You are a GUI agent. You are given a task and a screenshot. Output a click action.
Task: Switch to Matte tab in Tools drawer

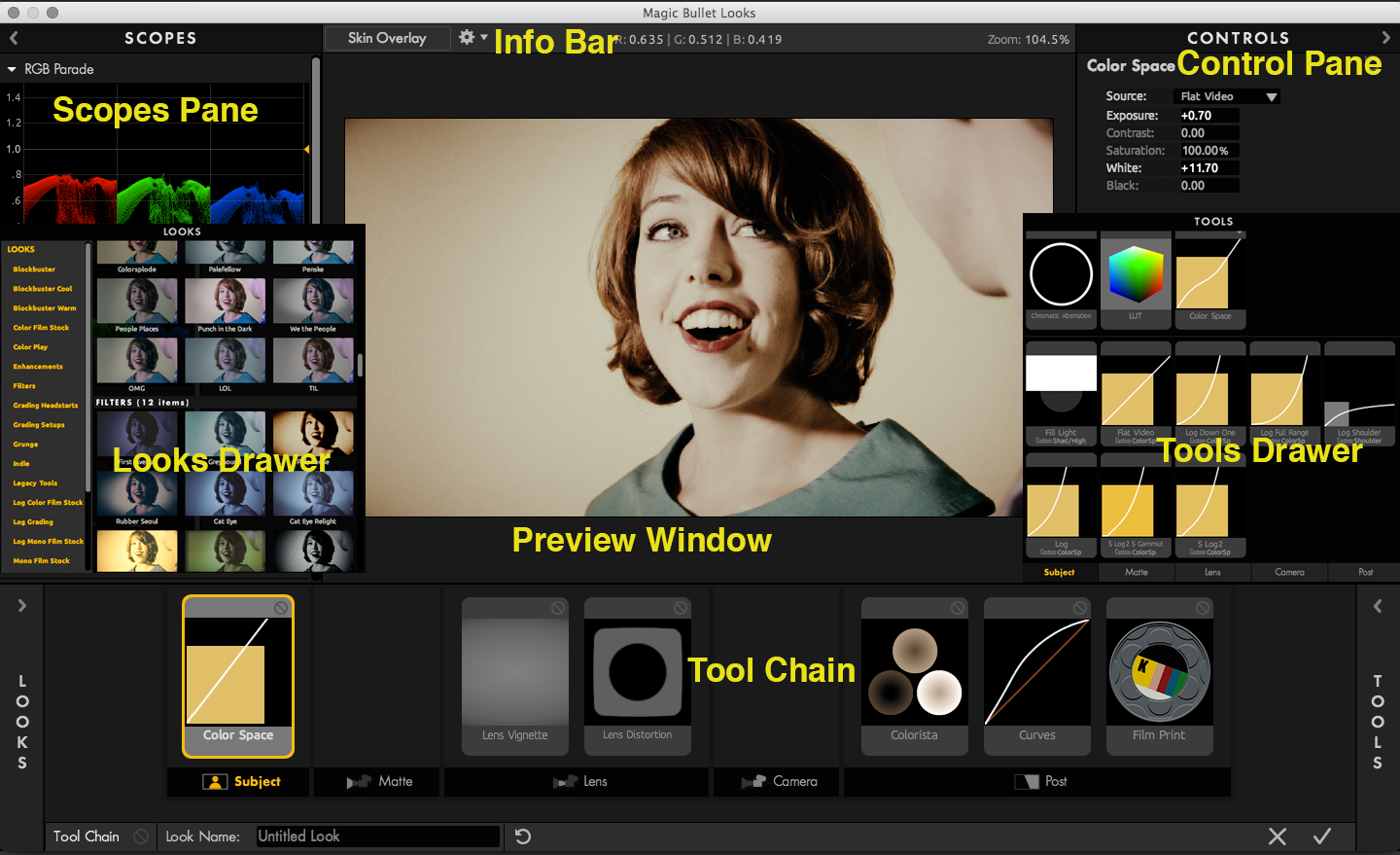[x=1137, y=573]
